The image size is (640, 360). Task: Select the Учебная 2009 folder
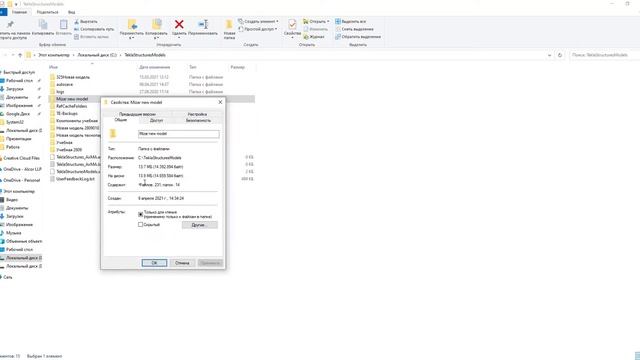[69, 150]
